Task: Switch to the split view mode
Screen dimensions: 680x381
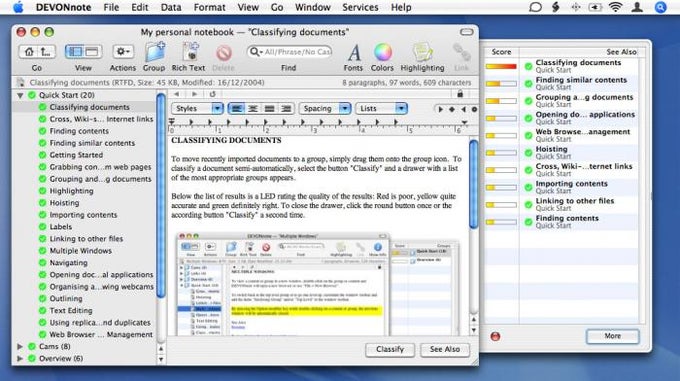Action: pyautogui.click(x=74, y=52)
